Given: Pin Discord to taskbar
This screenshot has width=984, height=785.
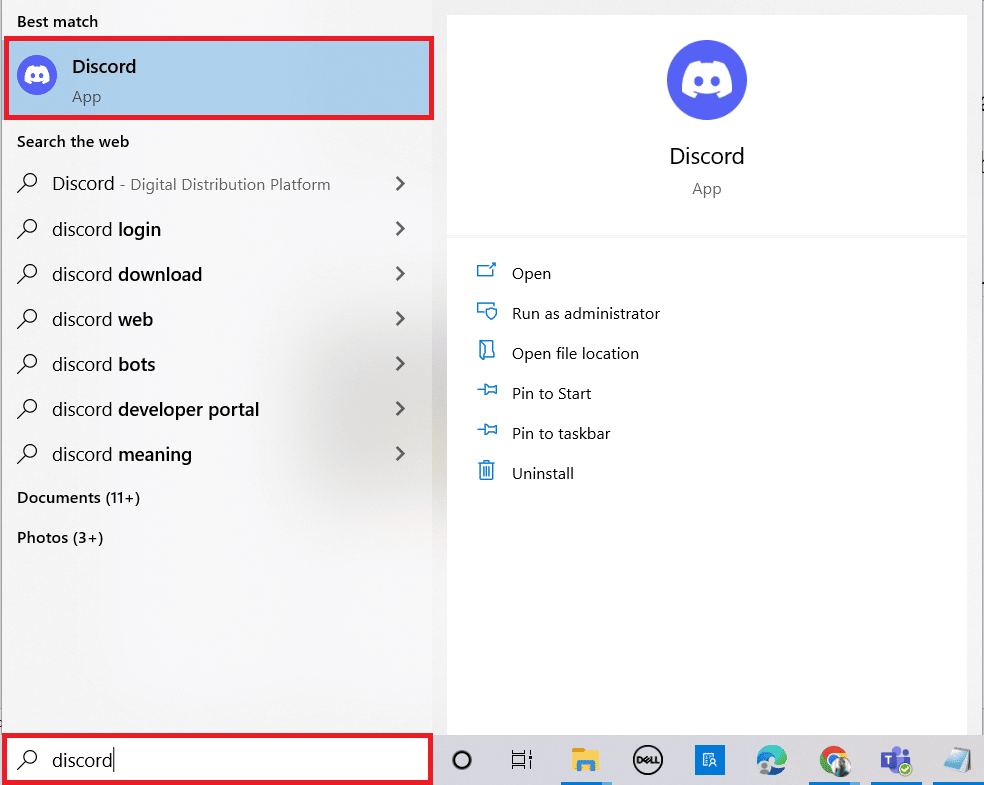Looking at the screenshot, I should [x=560, y=434].
